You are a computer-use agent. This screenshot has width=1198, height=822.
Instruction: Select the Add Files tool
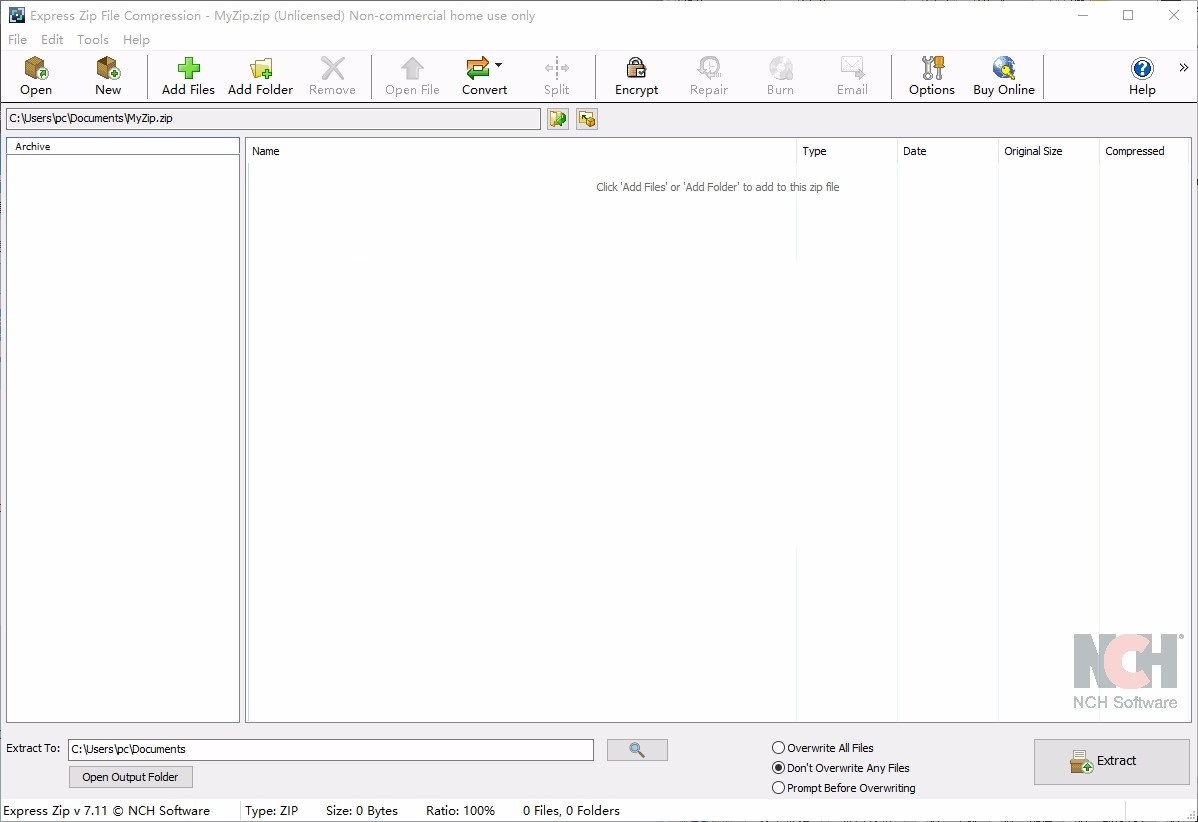187,75
